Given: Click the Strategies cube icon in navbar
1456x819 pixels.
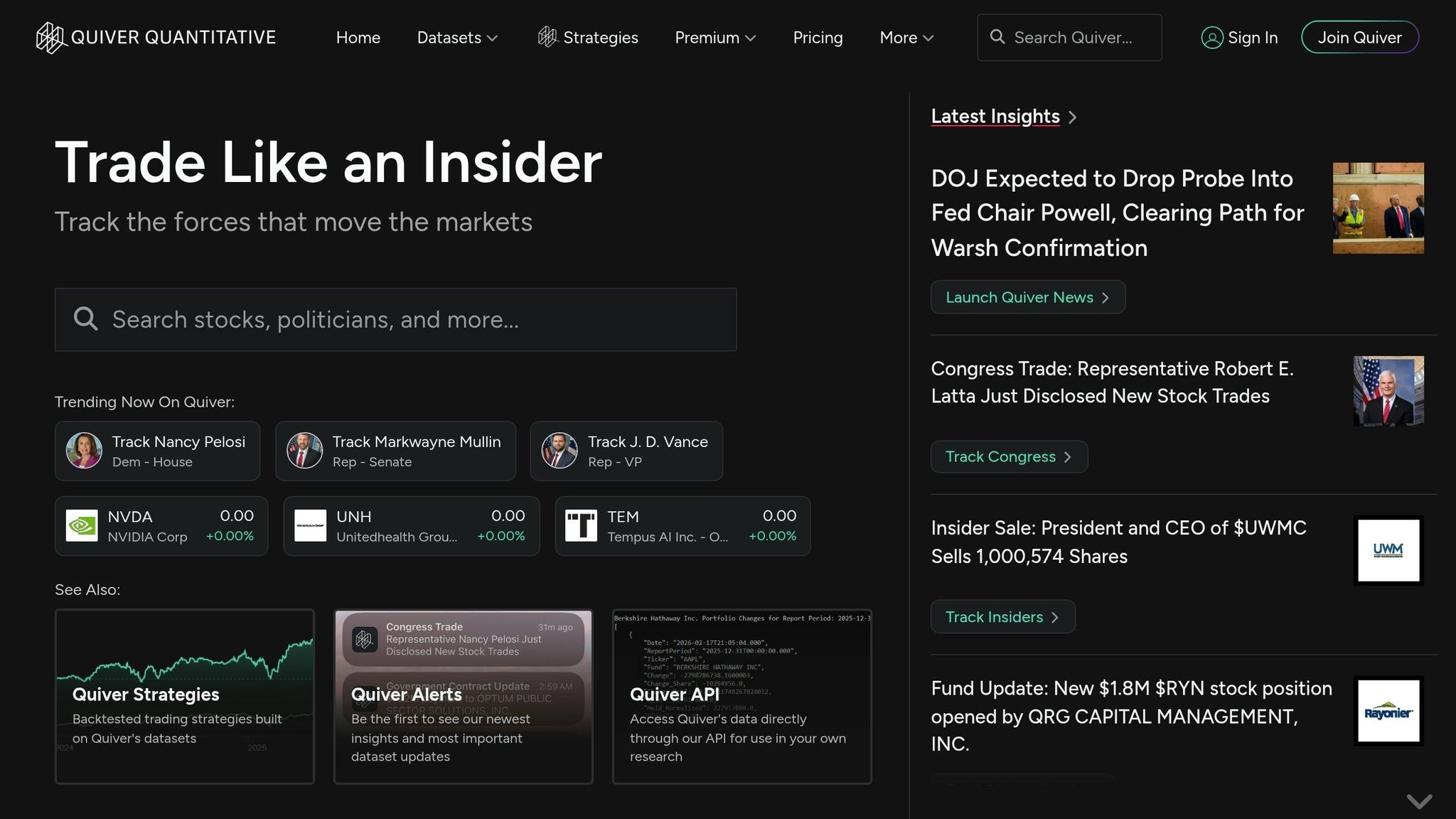Looking at the screenshot, I should pos(547,37).
